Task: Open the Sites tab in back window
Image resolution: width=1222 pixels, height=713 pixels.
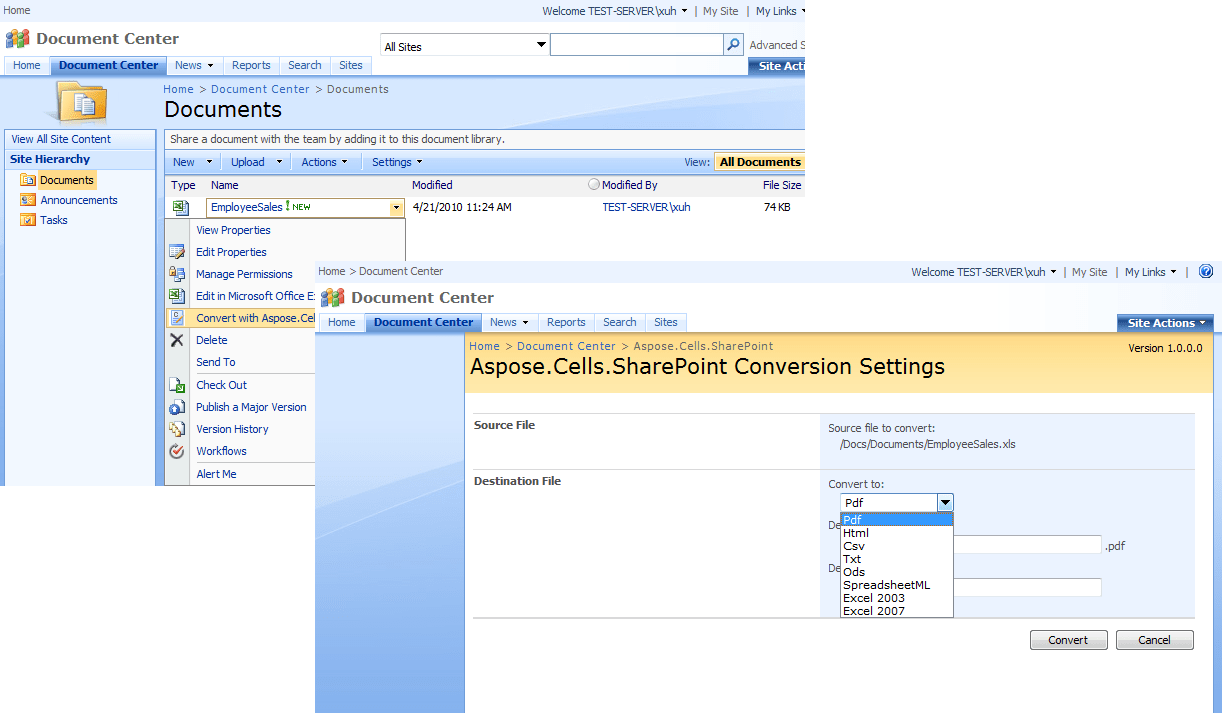Action: click(x=351, y=65)
